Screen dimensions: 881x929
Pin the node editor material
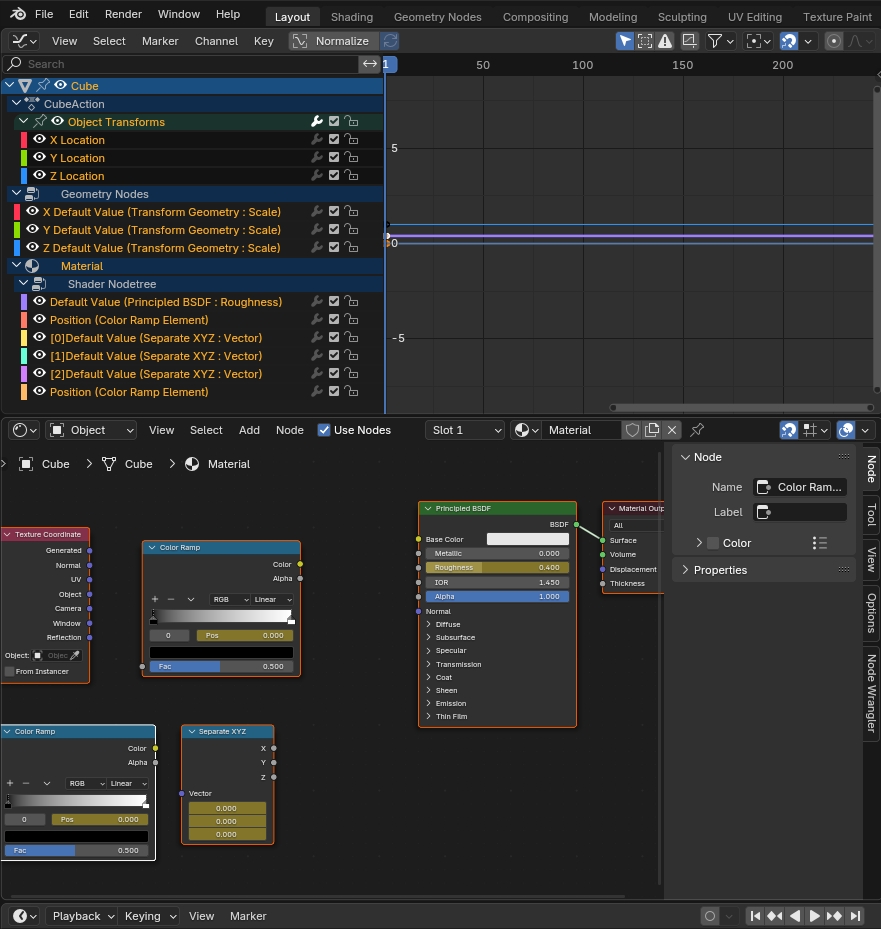697,430
